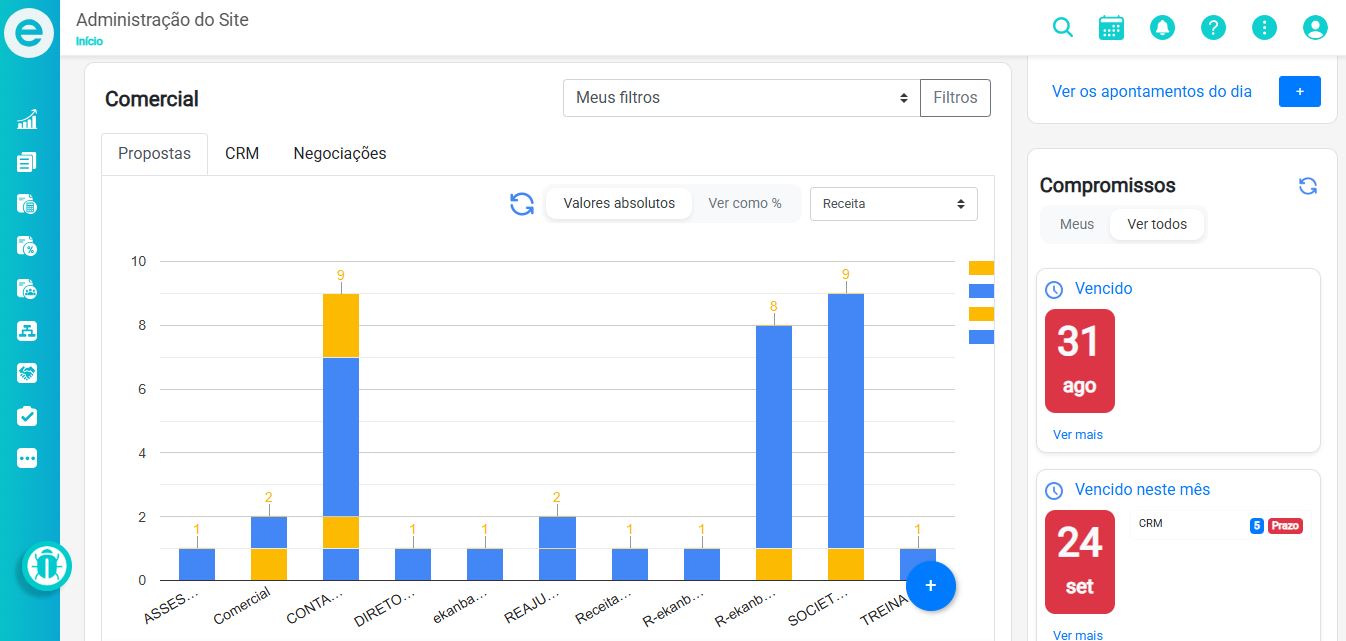Open the eGestor logo home icon
The image size is (1346, 641).
[29, 32]
